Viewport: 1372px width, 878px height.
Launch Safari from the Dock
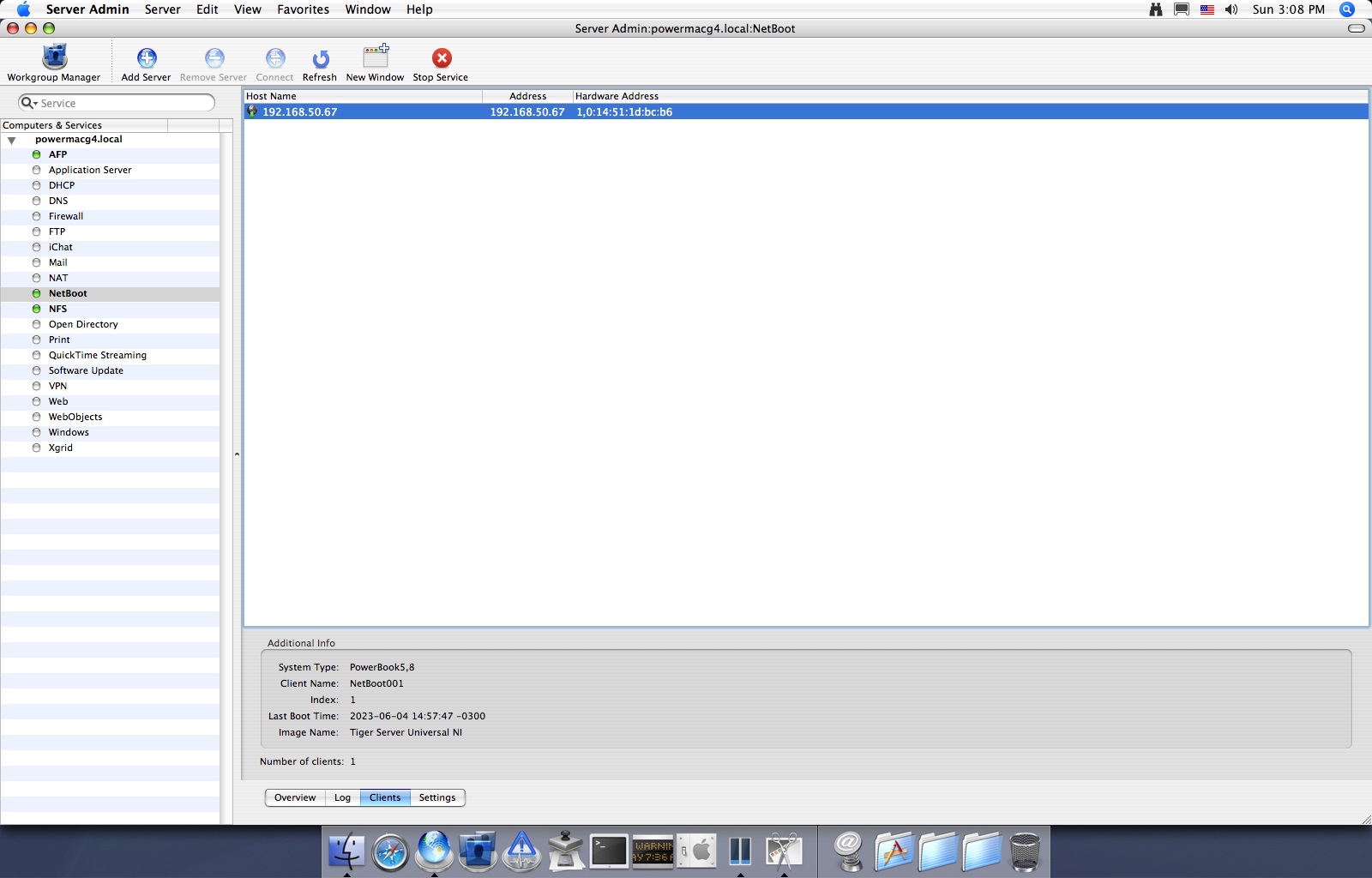(390, 852)
